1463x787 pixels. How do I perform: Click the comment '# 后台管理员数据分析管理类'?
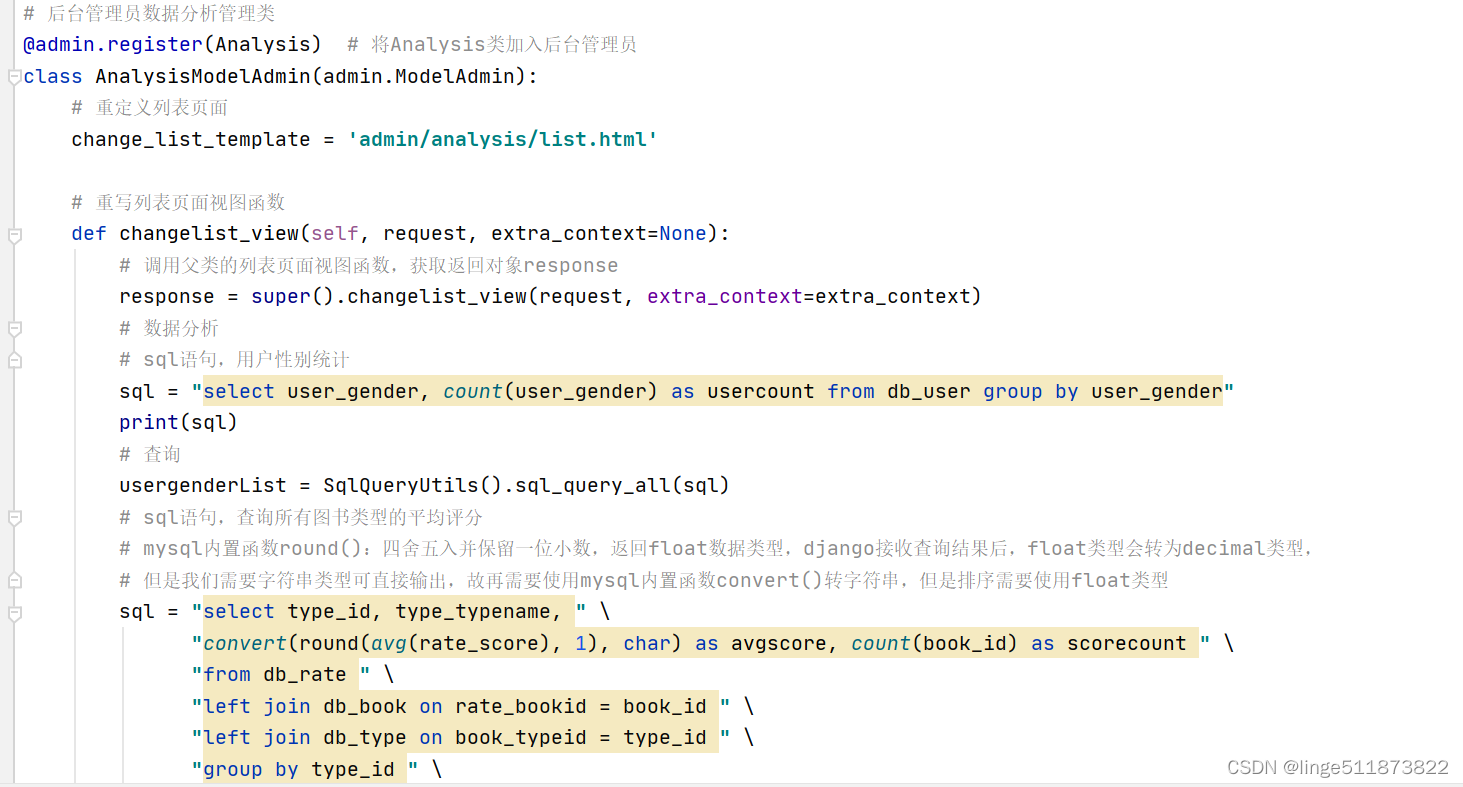(x=149, y=14)
